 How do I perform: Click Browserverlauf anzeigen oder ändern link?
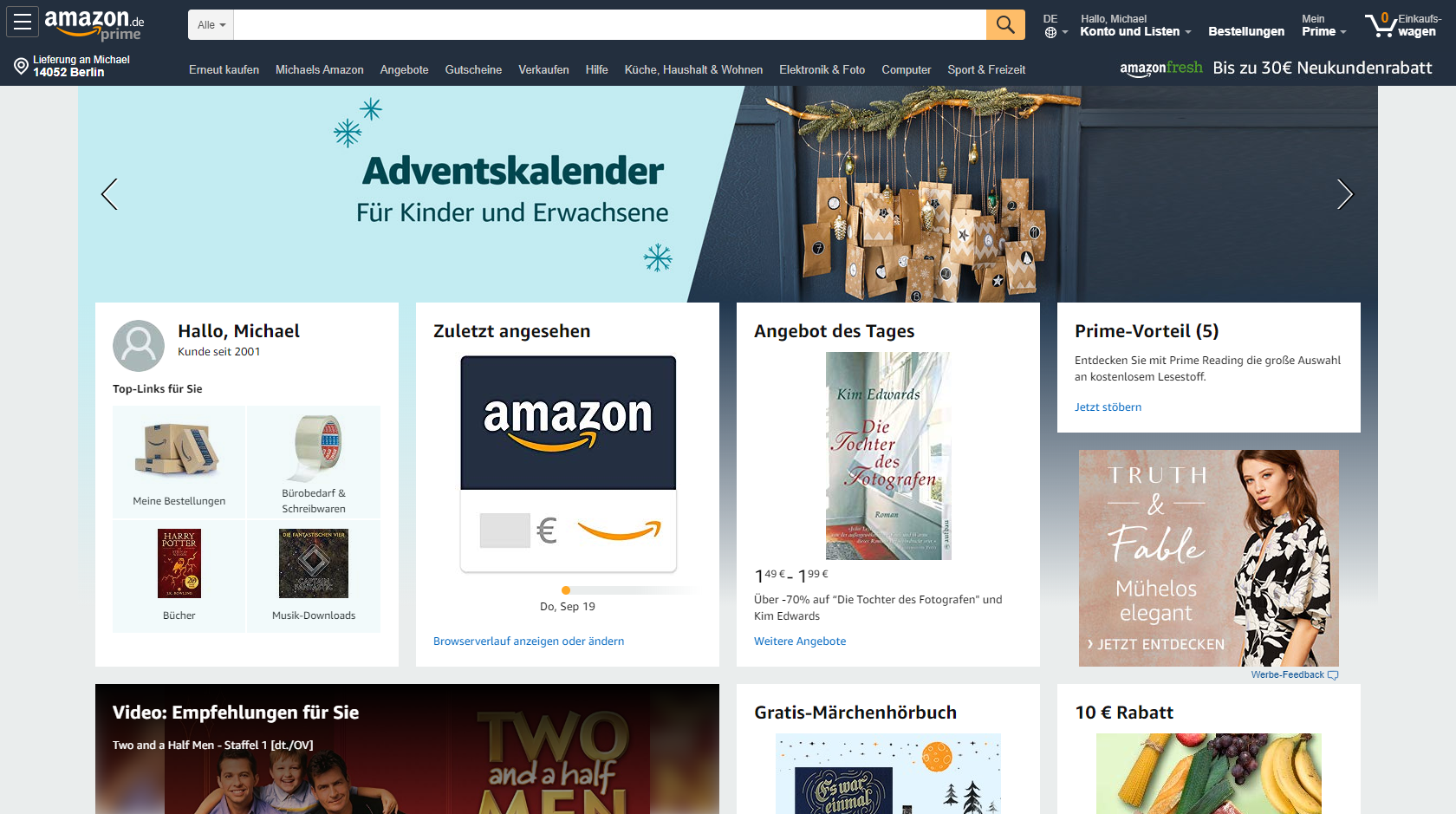[x=529, y=641]
